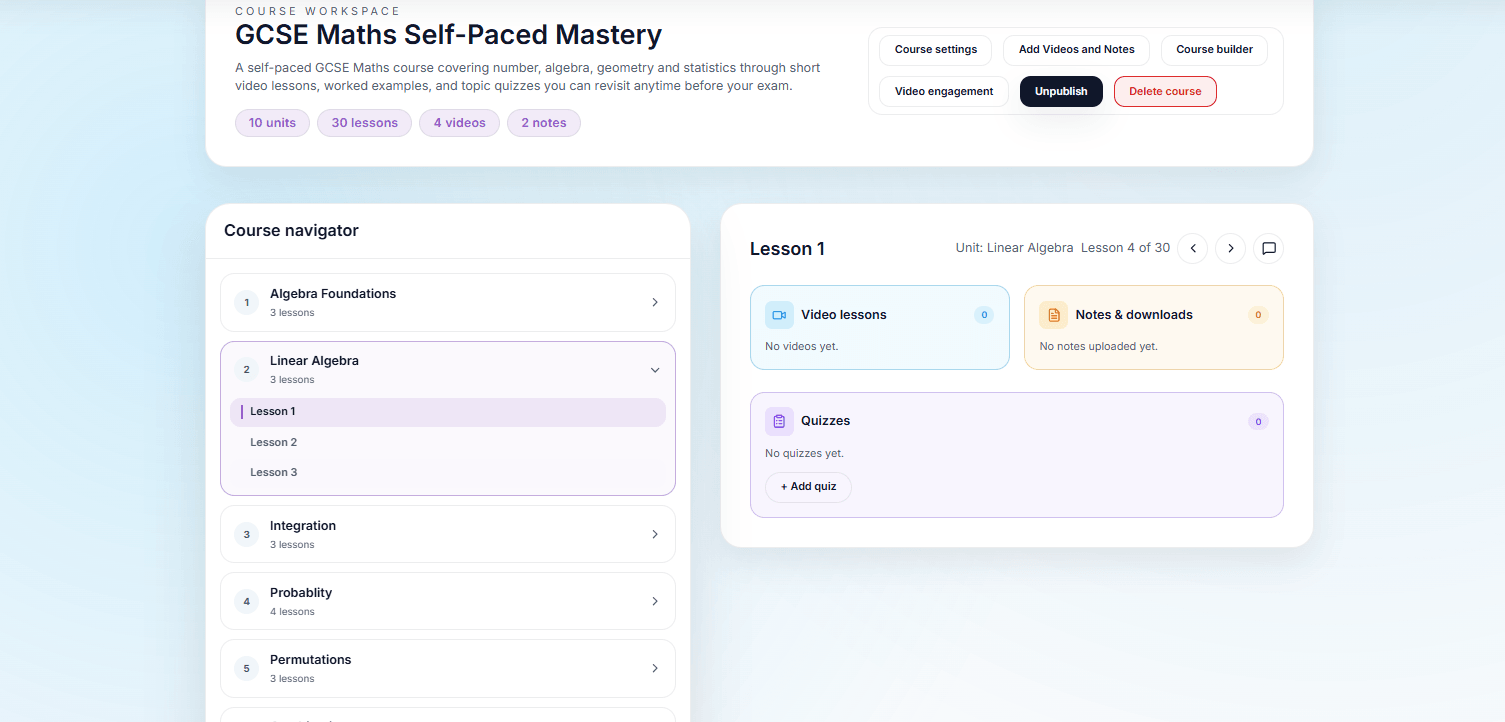Expand the Integration unit chevron

(x=655, y=534)
